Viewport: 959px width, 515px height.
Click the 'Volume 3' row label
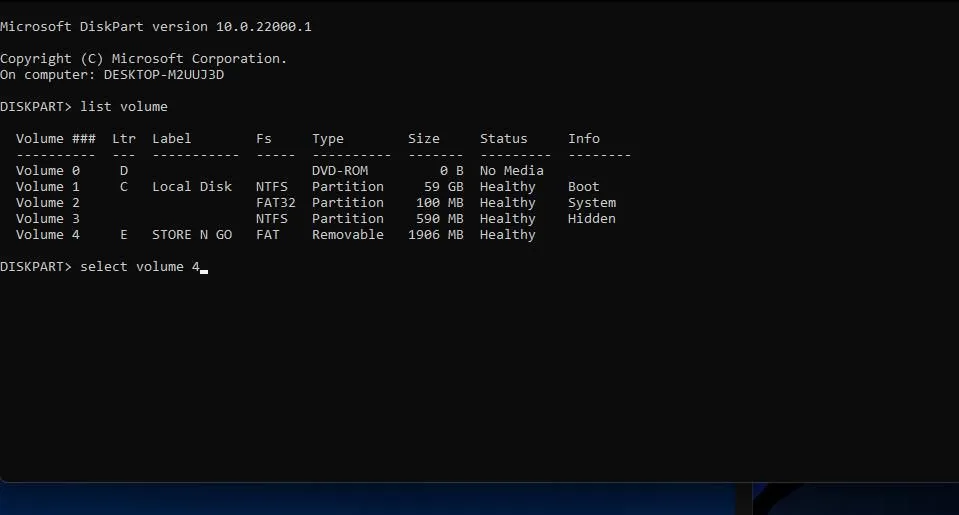tap(48, 218)
